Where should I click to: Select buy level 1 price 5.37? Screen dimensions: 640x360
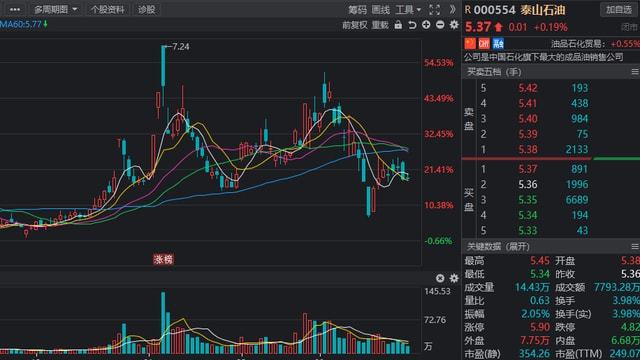pyautogui.click(x=528, y=169)
